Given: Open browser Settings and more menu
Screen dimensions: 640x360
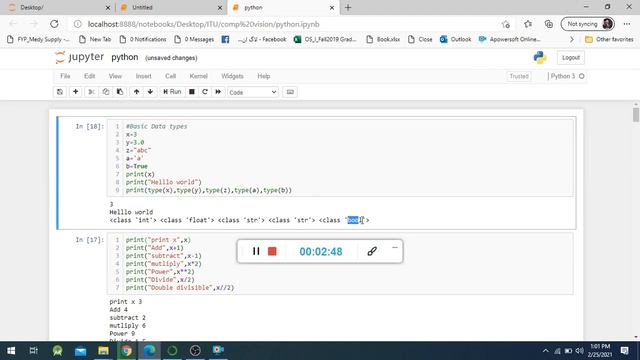Looking at the screenshot, I should pyautogui.click(x=627, y=24).
